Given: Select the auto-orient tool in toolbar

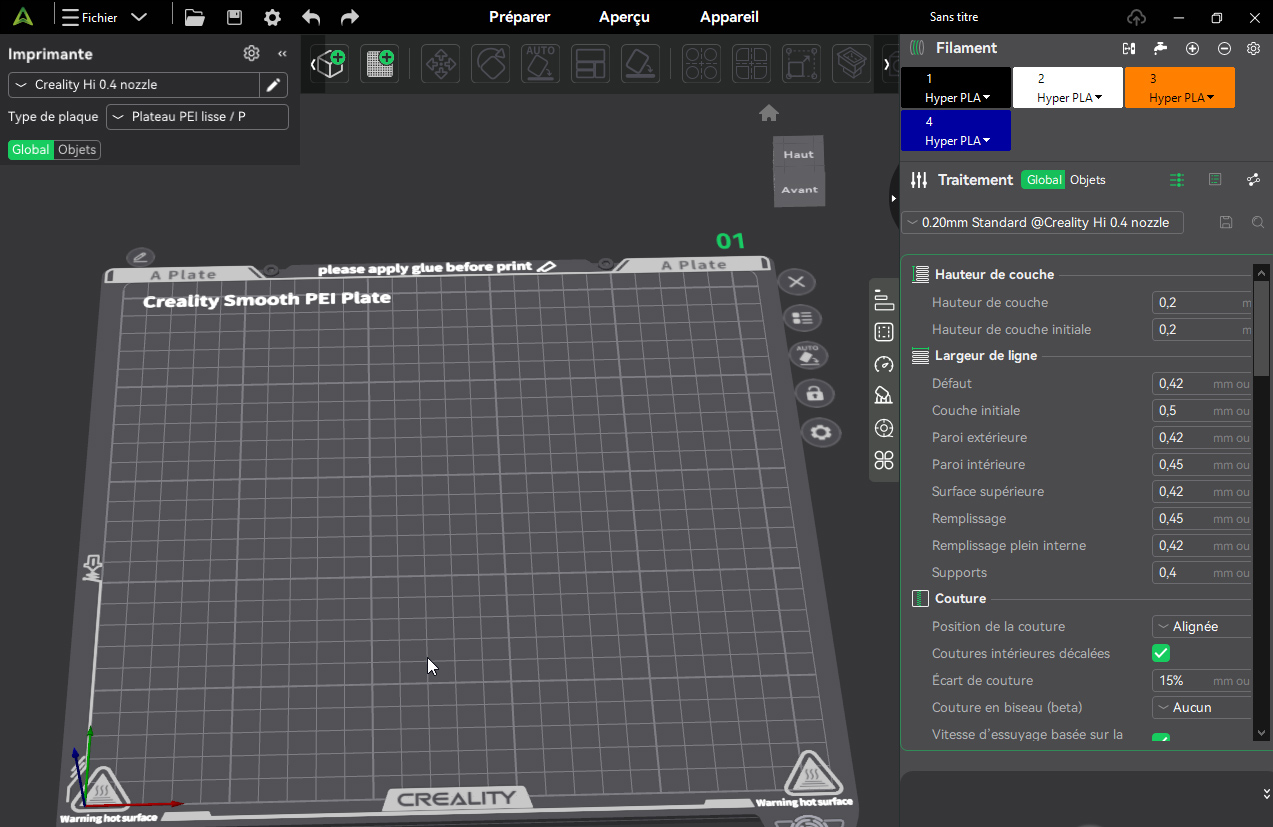Looking at the screenshot, I should point(540,64).
